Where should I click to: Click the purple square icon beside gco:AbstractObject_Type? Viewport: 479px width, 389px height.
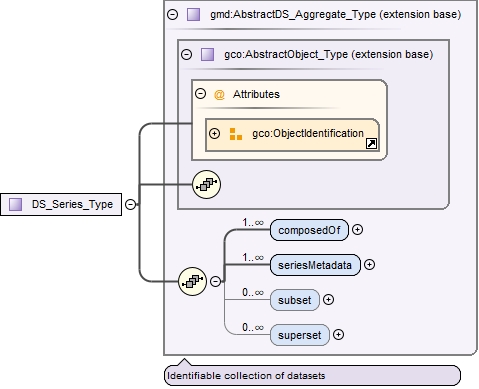click(207, 54)
